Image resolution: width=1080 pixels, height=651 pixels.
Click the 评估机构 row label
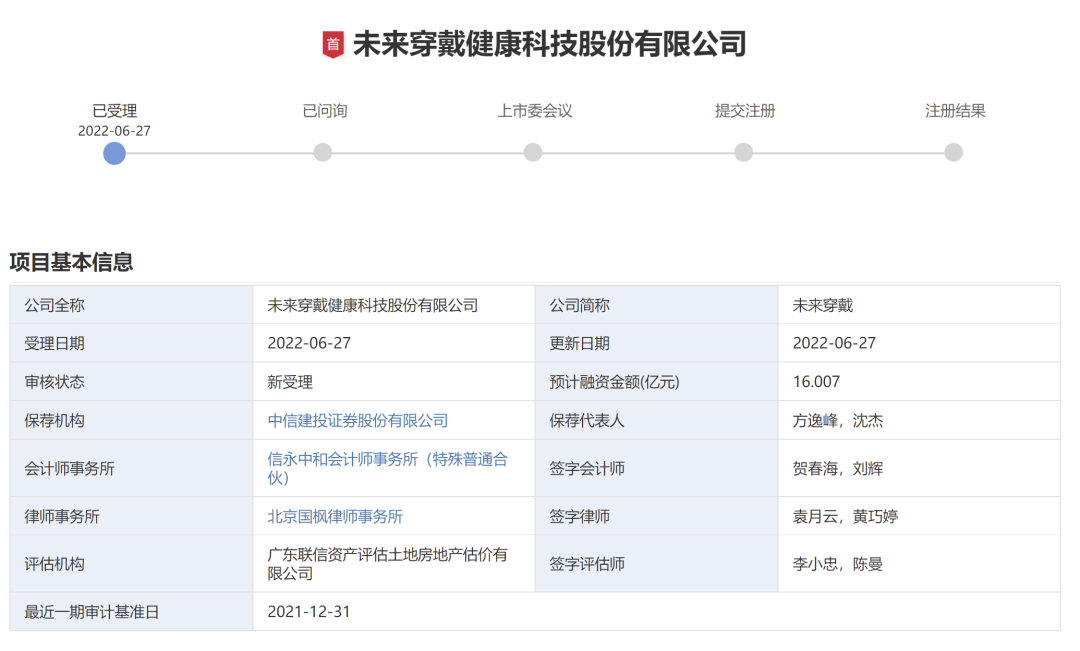pyautogui.click(x=54, y=564)
